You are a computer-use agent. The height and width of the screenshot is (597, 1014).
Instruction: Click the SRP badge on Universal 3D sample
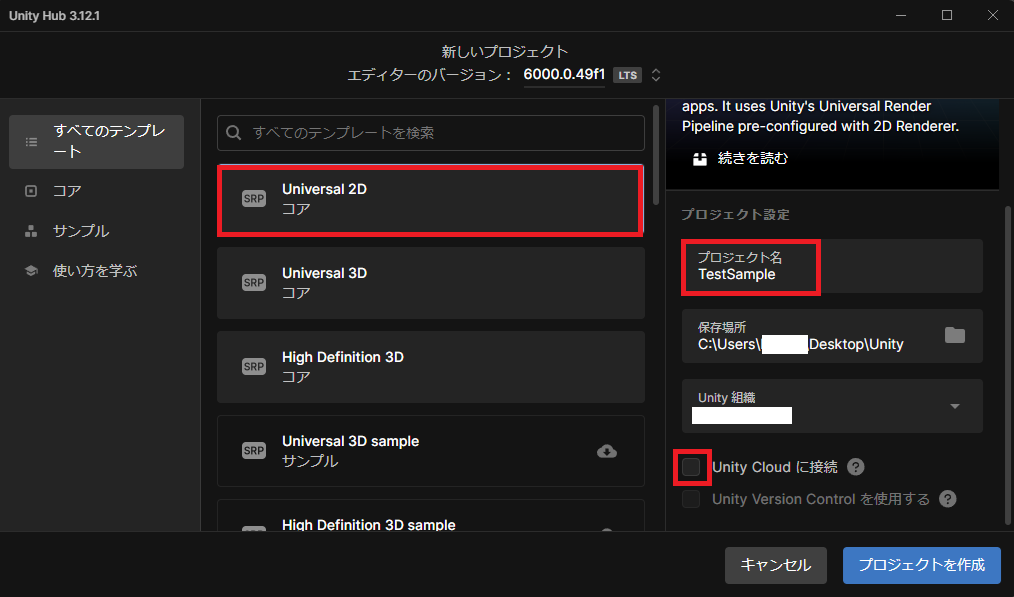click(x=254, y=451)
